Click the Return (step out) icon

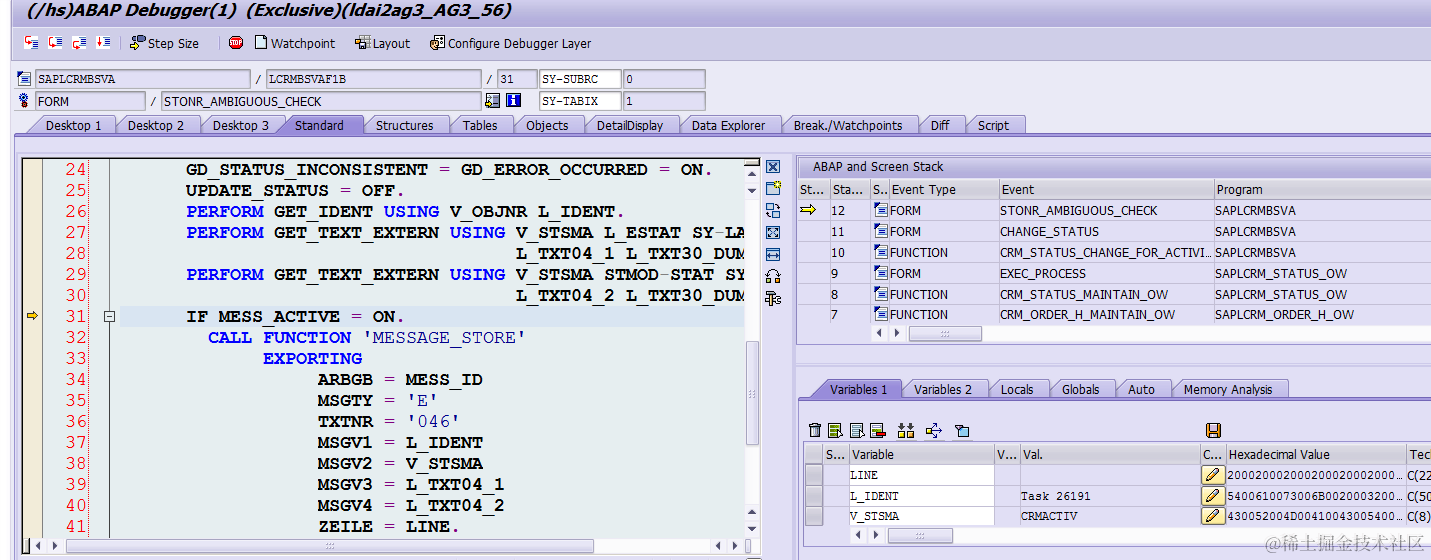pyautogui.click(x=80, y=43)
